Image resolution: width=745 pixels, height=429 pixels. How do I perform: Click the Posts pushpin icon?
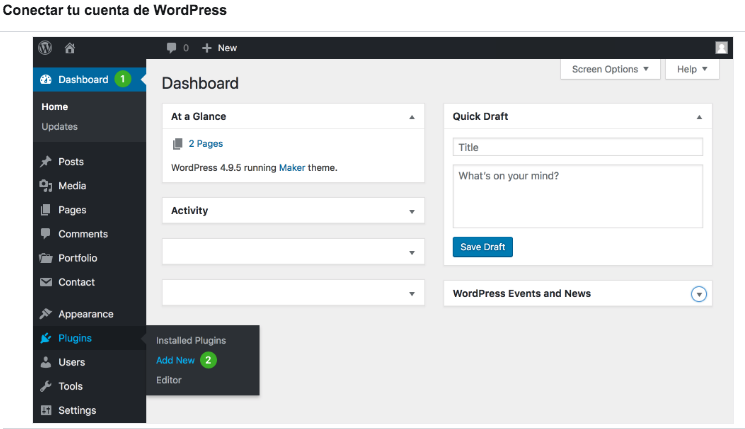46,162
